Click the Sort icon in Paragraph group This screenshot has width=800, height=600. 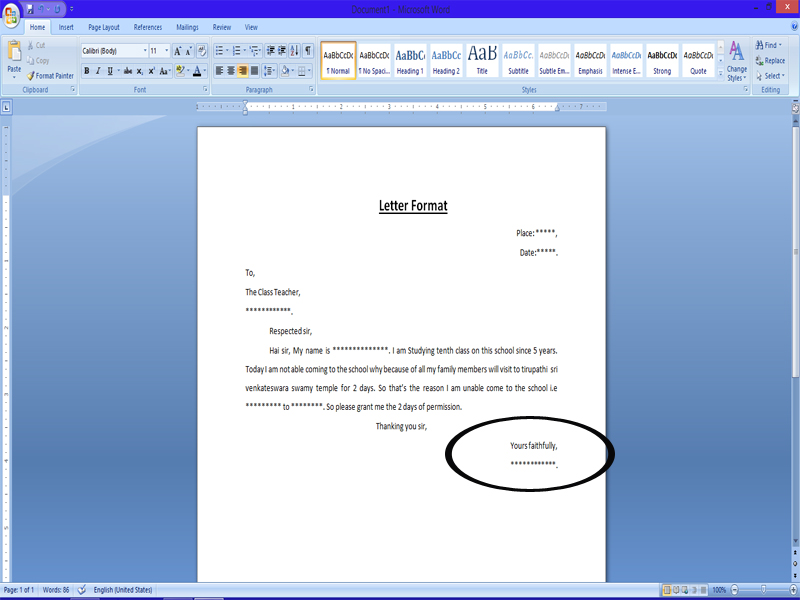pyautogui.click(x=292, y=50)
